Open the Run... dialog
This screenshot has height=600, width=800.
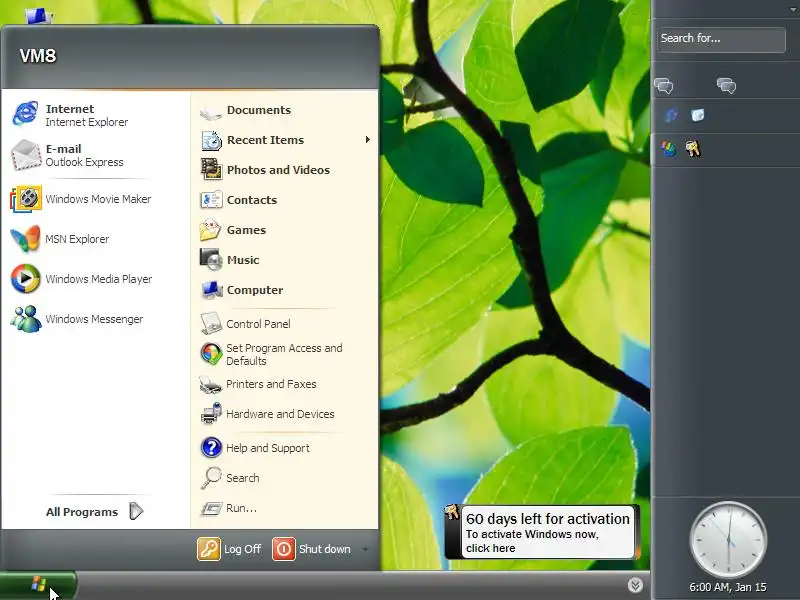click(229, 508)
